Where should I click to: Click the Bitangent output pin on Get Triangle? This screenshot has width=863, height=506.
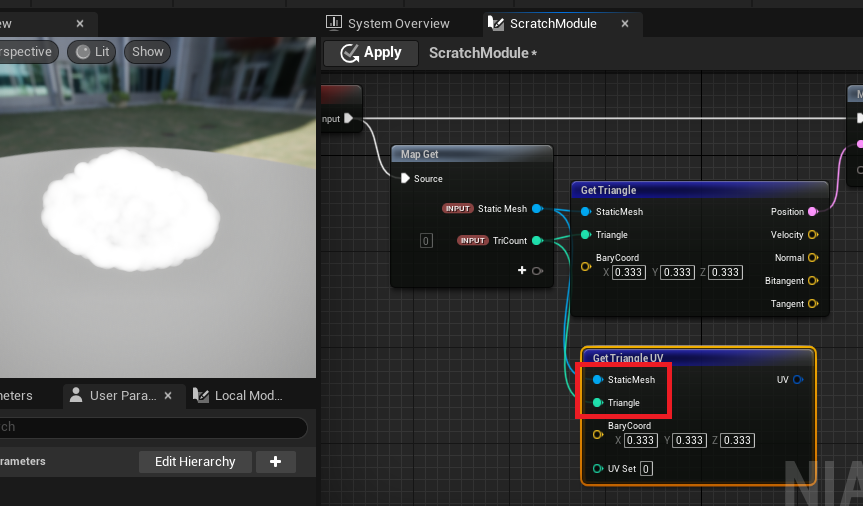tap(813, 281)
